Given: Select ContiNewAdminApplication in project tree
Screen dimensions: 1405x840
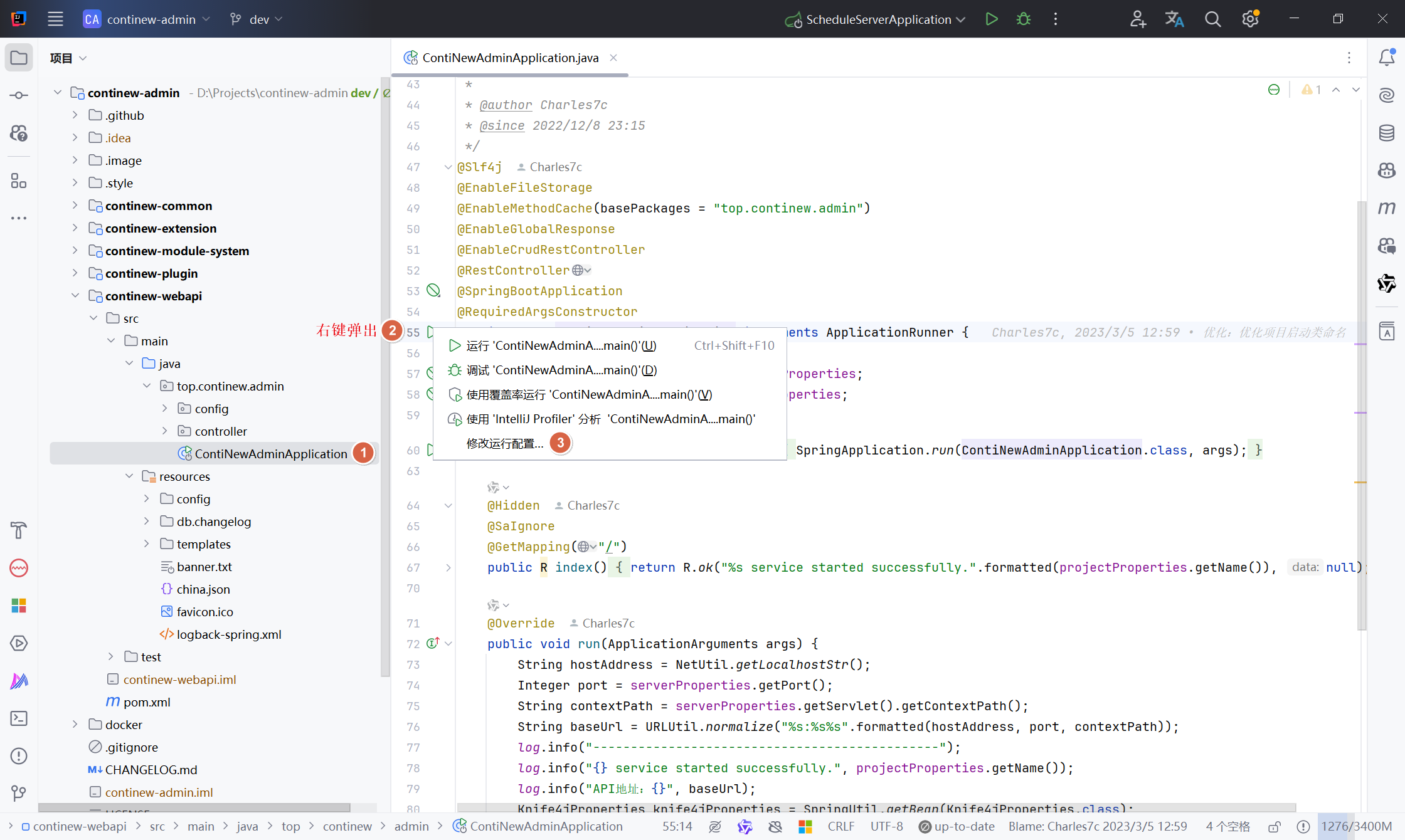Looking at the screenshot, I should point(213,453).
